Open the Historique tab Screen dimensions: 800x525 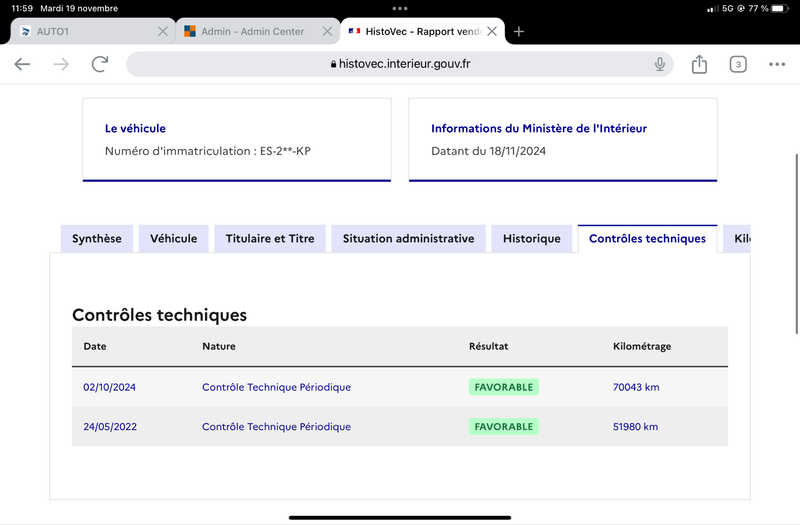point(532,239)
